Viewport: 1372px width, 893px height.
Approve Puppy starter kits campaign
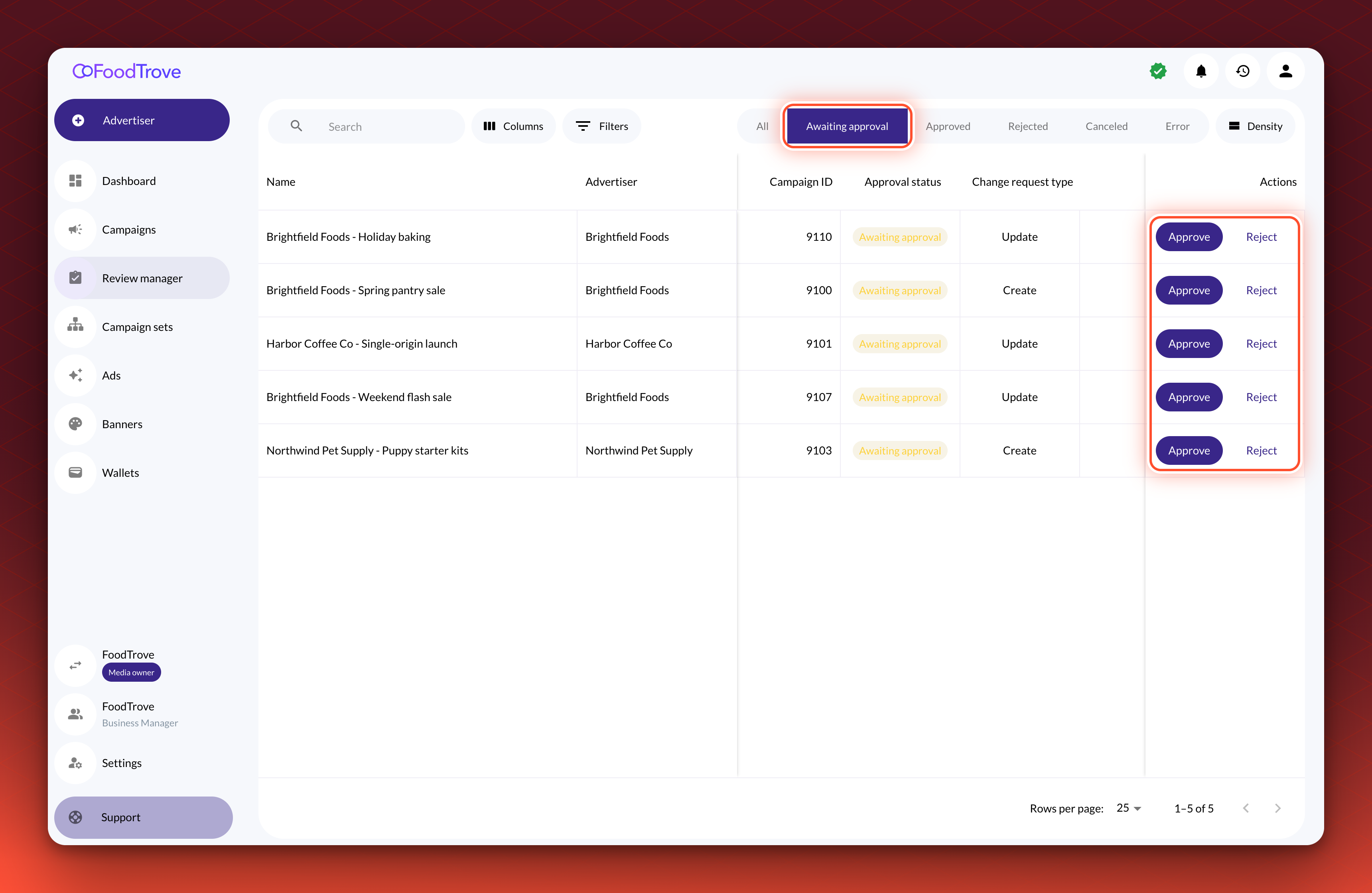[x=1189, y=450]
